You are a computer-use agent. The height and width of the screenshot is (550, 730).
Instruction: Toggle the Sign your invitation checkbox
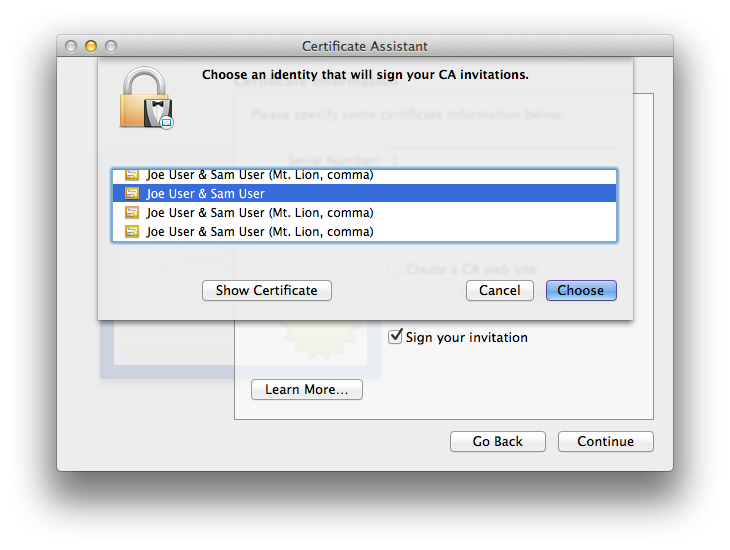pyautogui.click(x=396, y=337)
